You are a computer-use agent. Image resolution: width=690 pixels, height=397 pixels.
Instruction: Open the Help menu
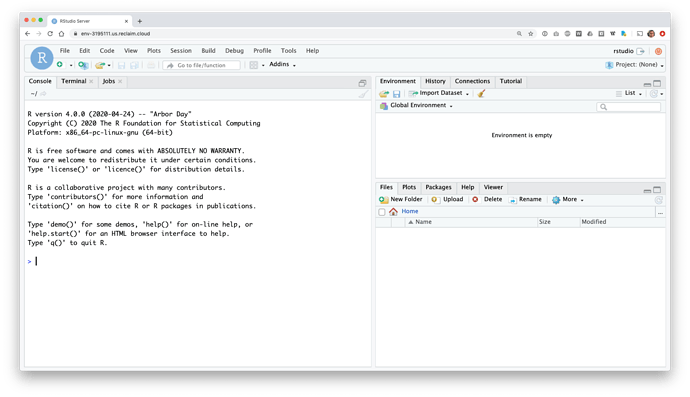pos(312,51)
